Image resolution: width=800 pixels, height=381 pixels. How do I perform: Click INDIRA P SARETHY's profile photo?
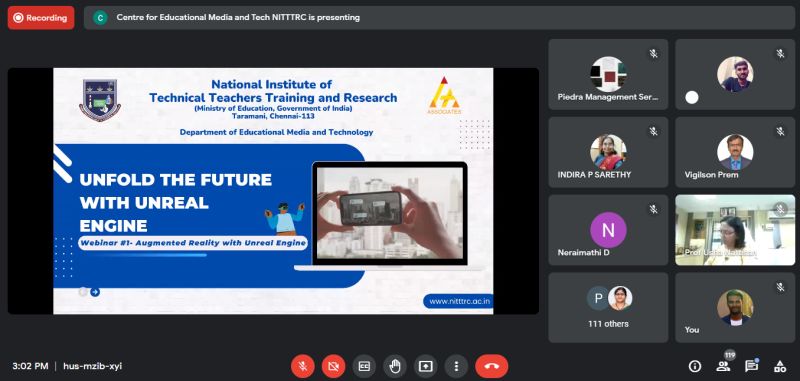608,152
